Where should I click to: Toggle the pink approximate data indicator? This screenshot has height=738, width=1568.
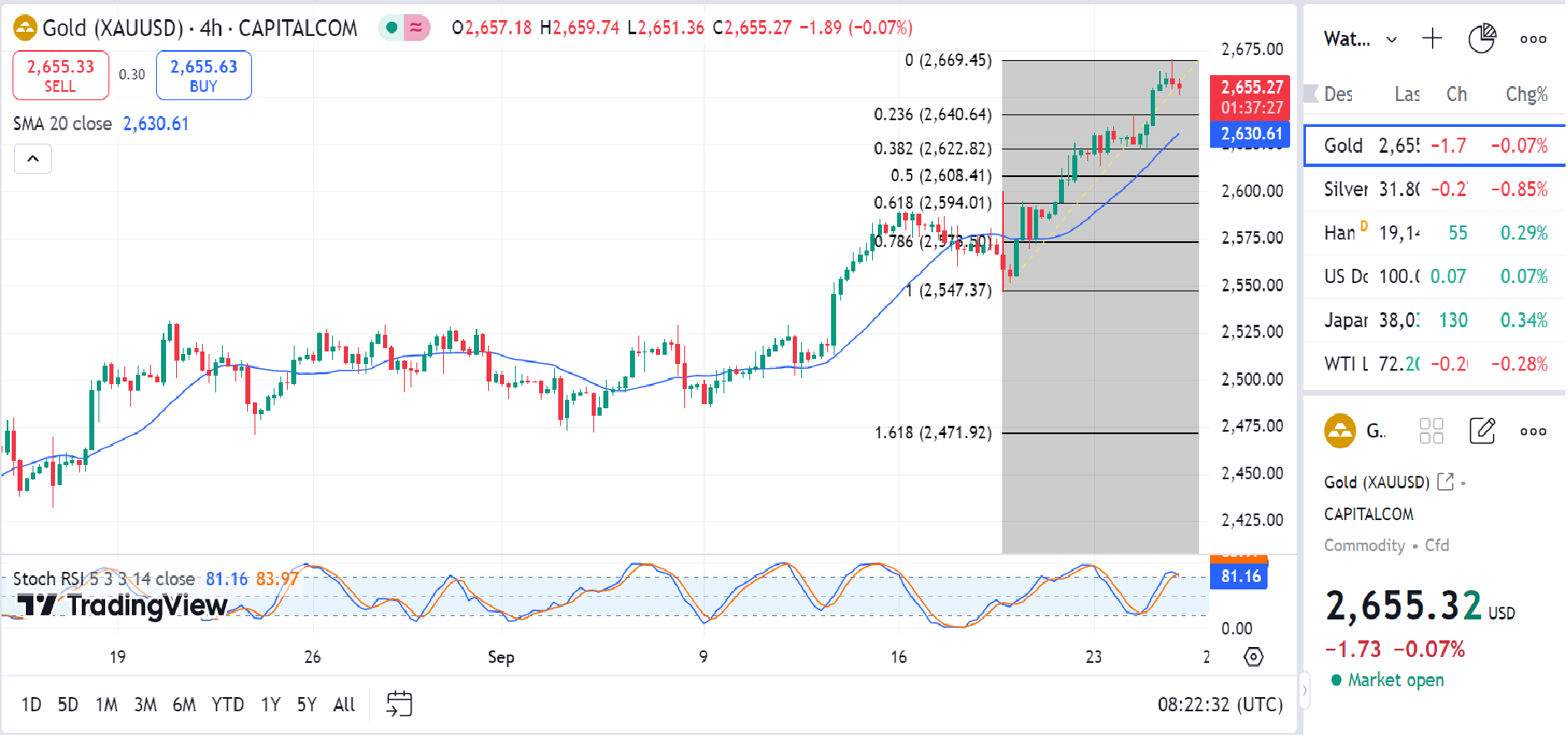tap(416, 28)
